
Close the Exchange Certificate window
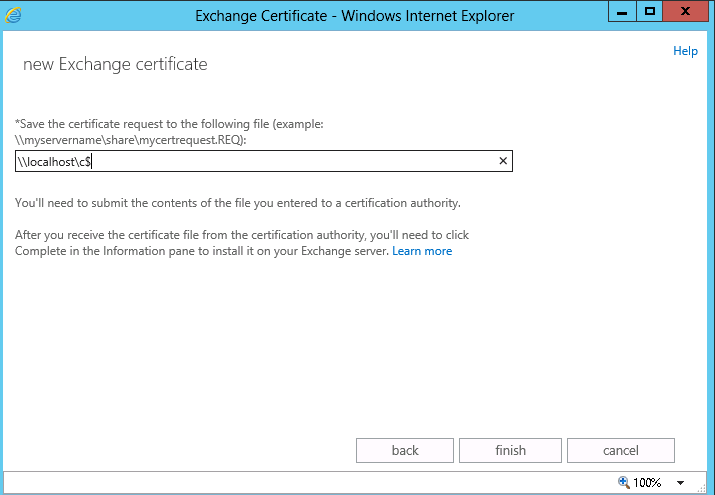(x=687, y=12)
